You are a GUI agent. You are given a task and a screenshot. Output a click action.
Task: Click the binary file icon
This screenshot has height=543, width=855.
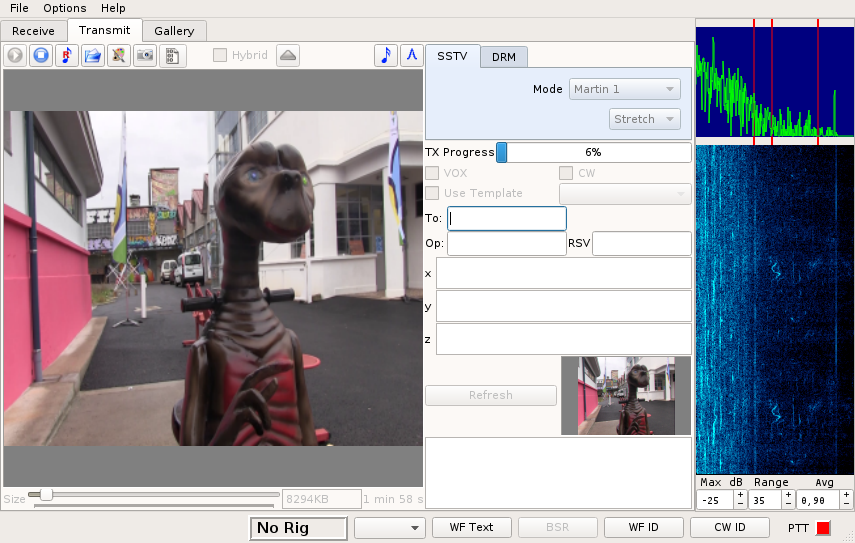[x=172, y=56]
